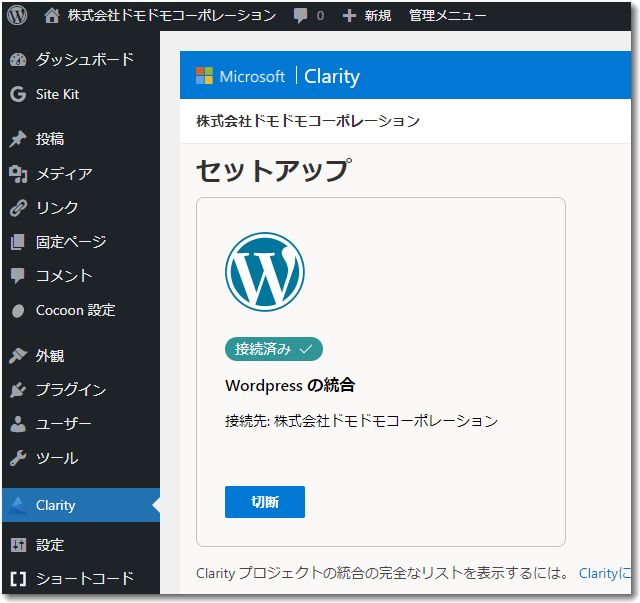Click the WordPress logo in admin bar
Image resolution: width=640 pixels, height=603 pixels.
click(x=17, y=15)
